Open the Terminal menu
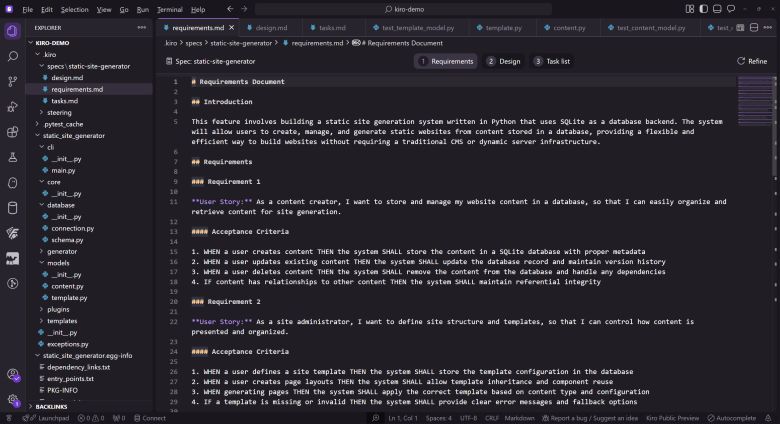The height and width of the screenshot is (424, 780). [x=169, y=9]
